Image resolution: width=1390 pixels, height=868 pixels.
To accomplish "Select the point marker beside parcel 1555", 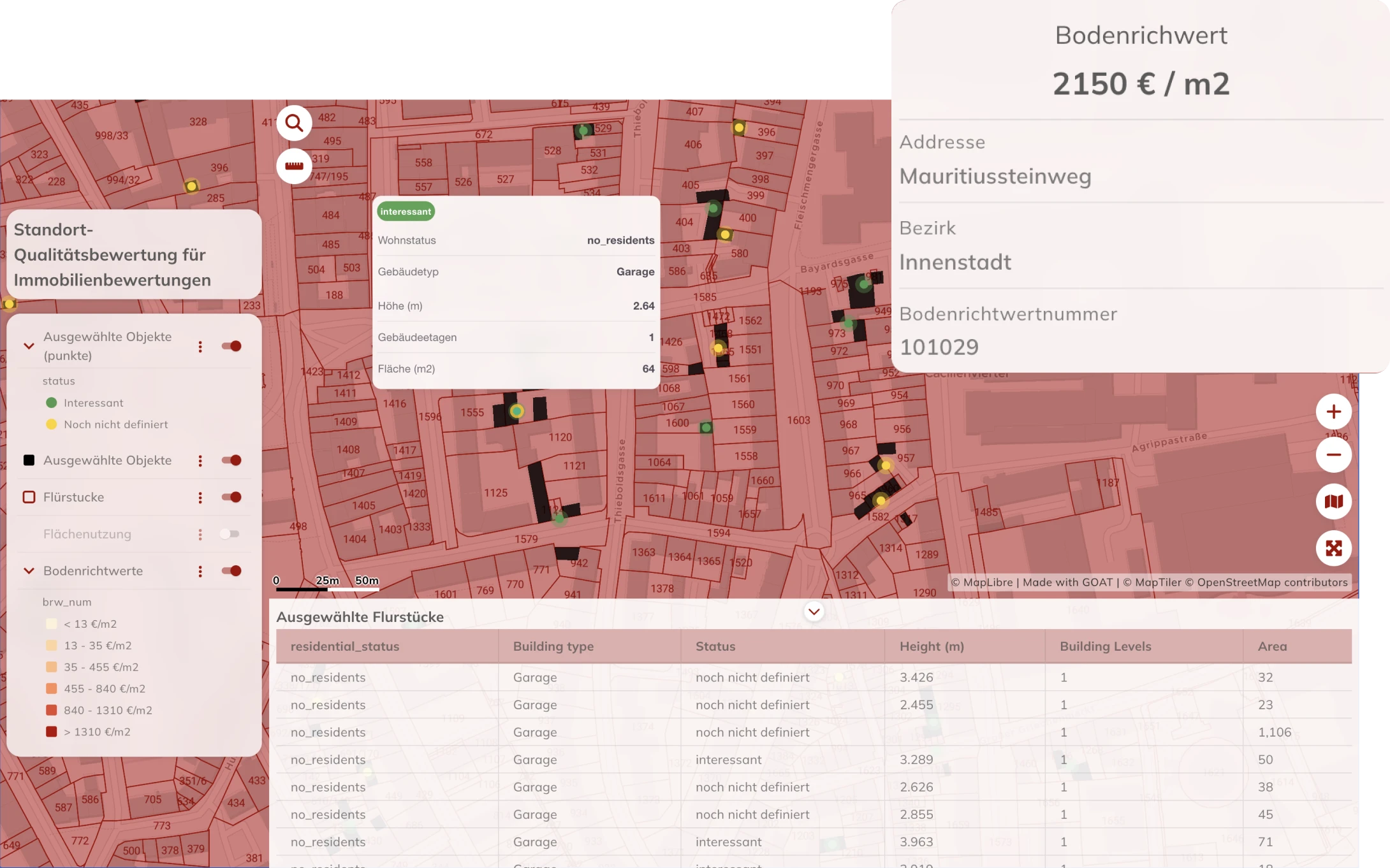I will [516, 411].
